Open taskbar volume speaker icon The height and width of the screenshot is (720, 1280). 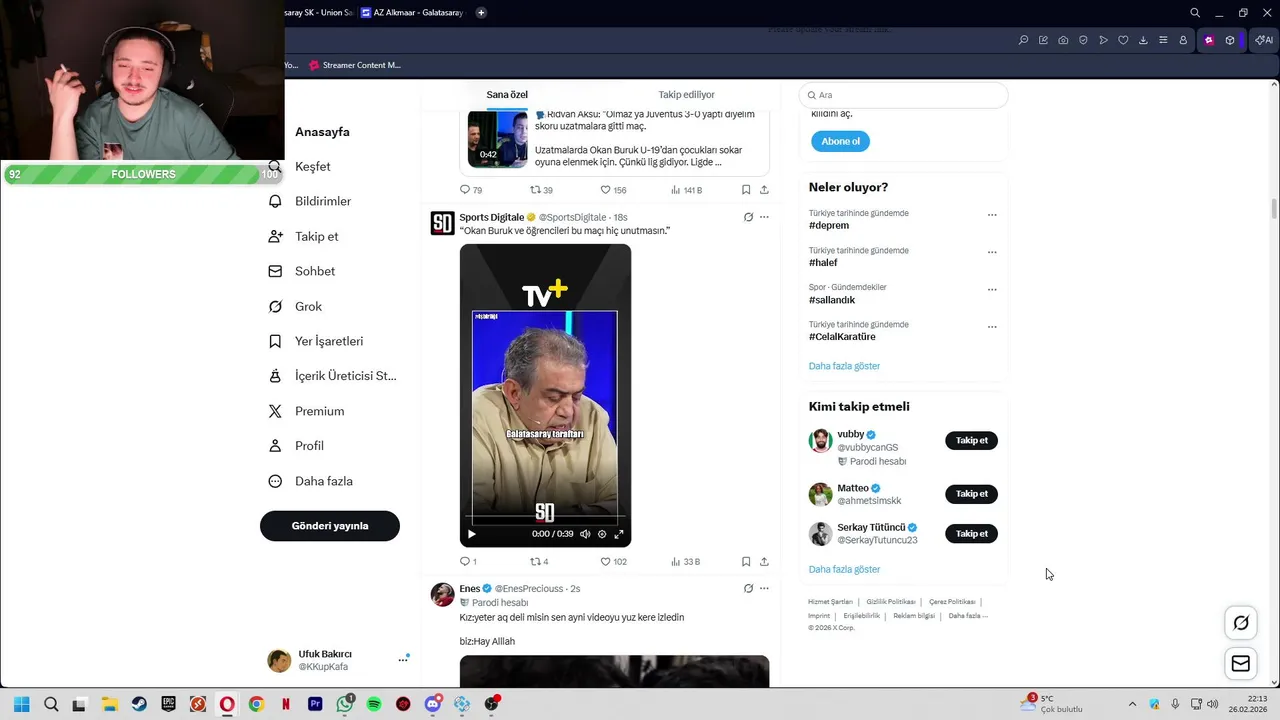(1212, 704)
